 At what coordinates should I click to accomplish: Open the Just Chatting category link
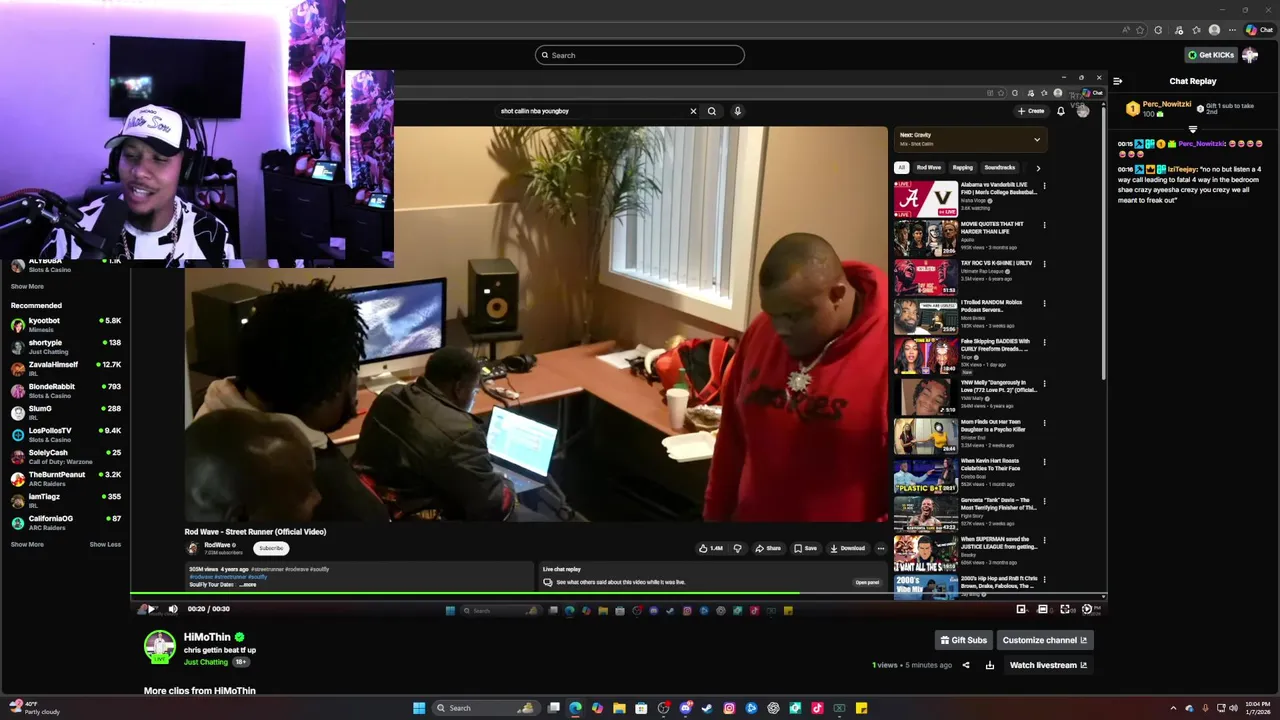pos(206,662)
